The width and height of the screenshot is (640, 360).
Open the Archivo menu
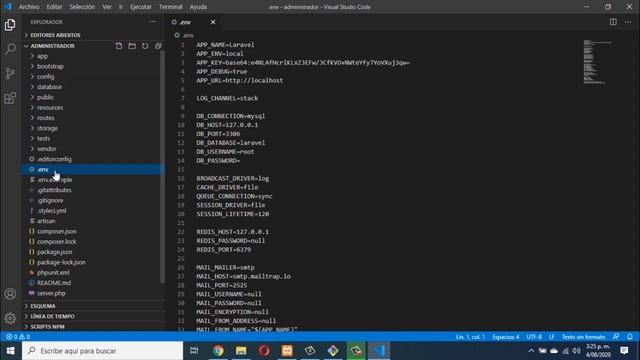29,7
